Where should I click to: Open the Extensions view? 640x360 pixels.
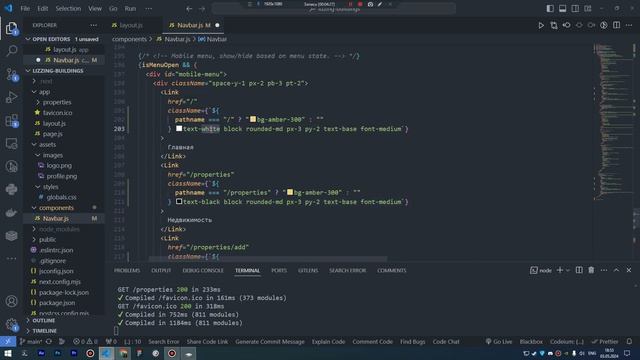tap(11, 120)
